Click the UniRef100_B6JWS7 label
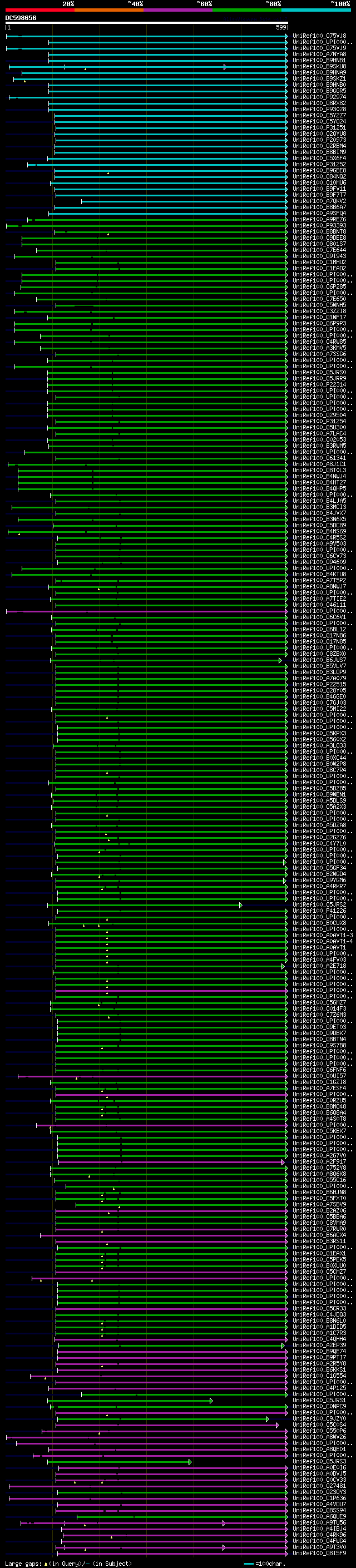The height and width of the screenshot is (1568, 356). point(319,660)
